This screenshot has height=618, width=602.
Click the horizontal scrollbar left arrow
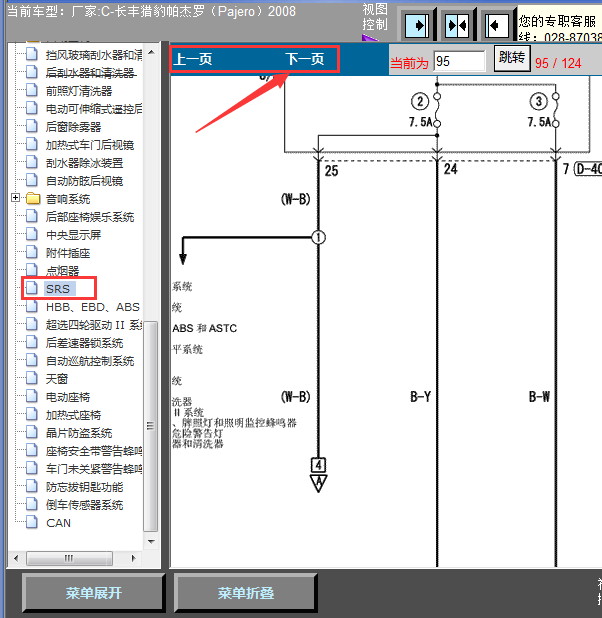point(16,558)
